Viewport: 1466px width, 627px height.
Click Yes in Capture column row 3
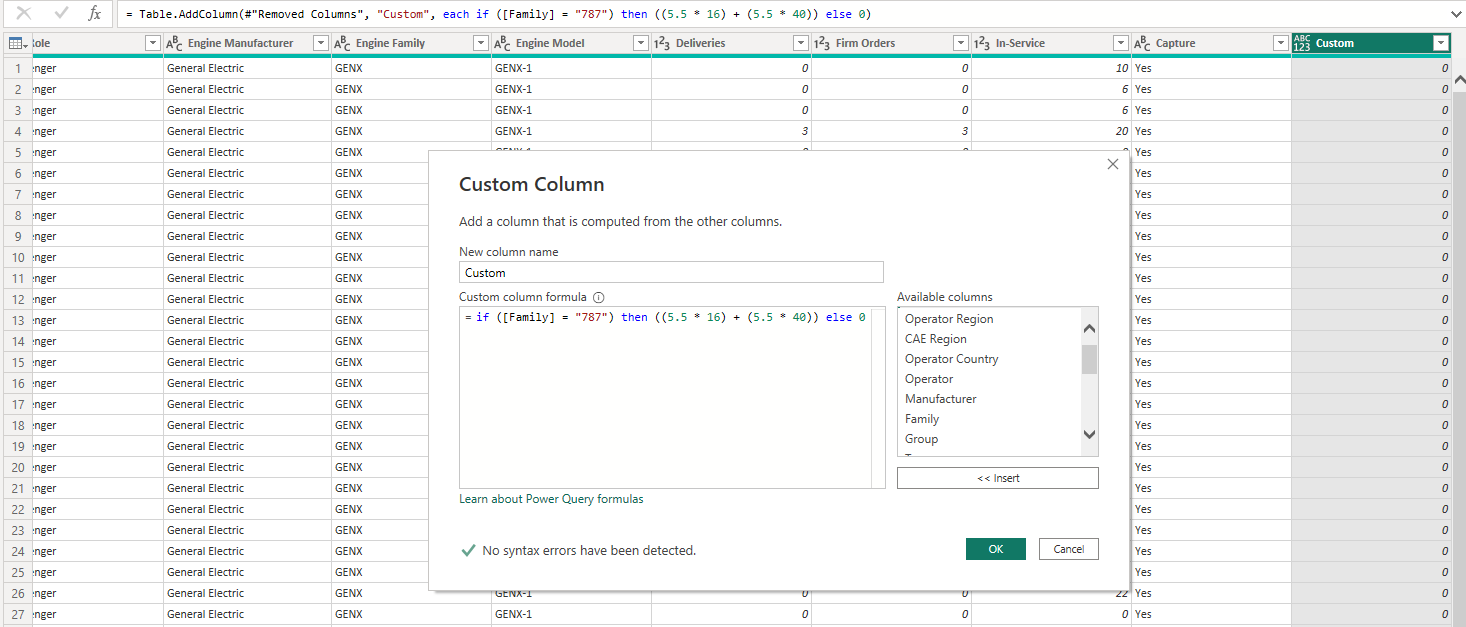(x=1143, y=110)
